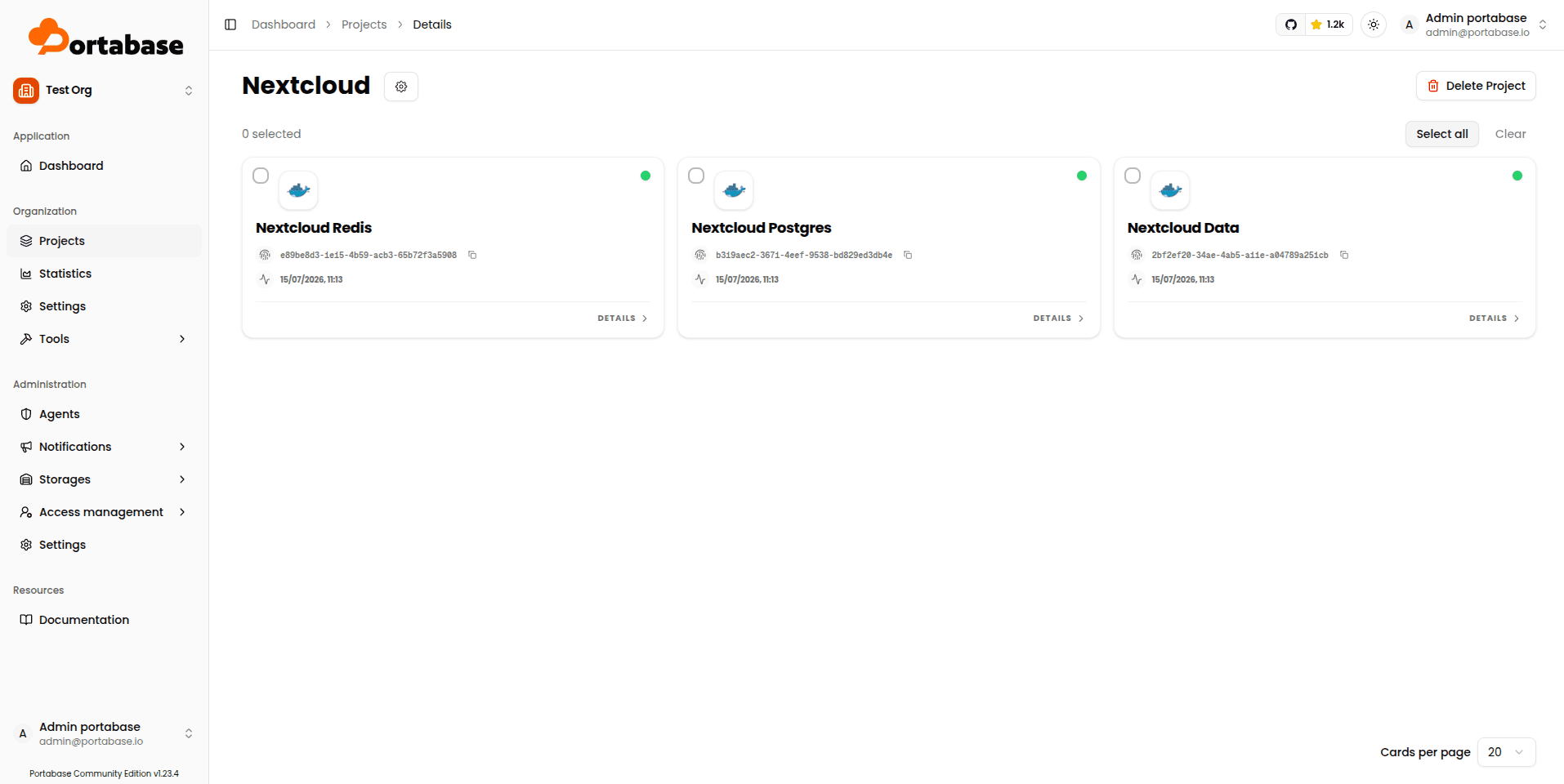Switch theme with the sun icon
Image resolution: width=1564 pixels, height=784 pixels.
point(1374,24)
